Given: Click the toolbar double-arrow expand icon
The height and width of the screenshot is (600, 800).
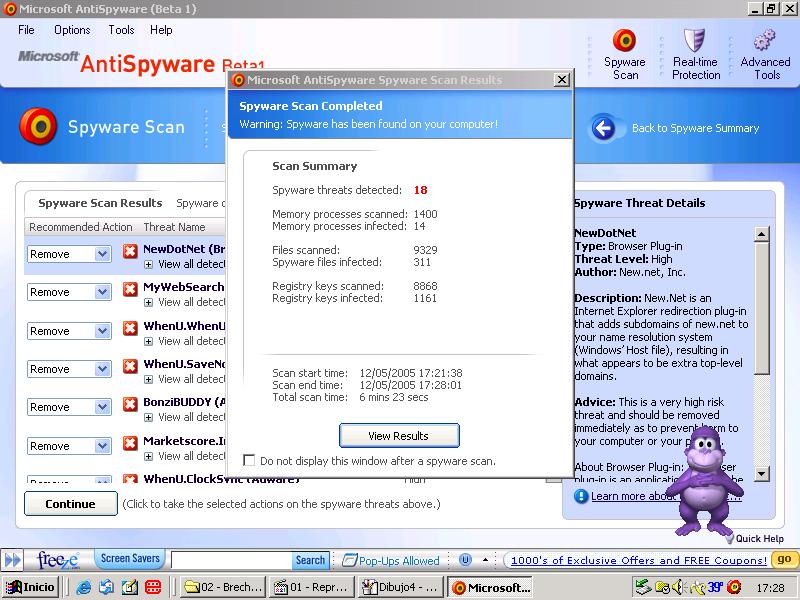Looking at the screenshot, I should [x=13, y=560].
